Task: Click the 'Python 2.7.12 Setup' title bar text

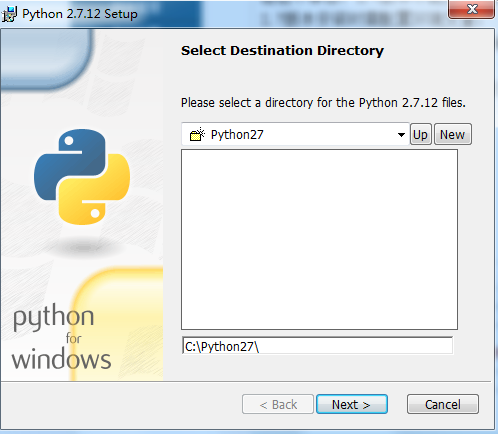Action: pos(80,14)
